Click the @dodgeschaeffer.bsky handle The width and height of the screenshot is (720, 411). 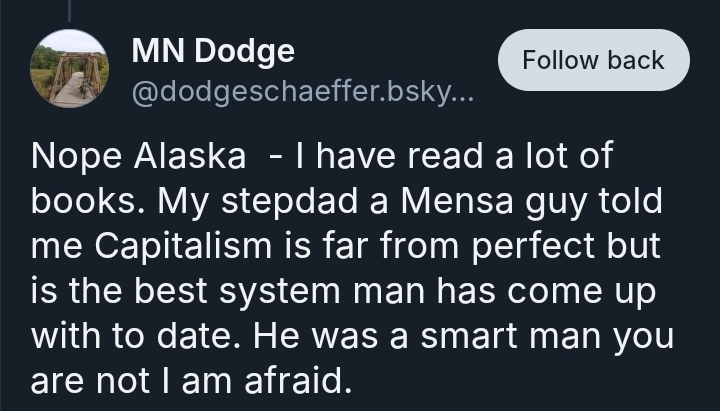coord(306,93)
